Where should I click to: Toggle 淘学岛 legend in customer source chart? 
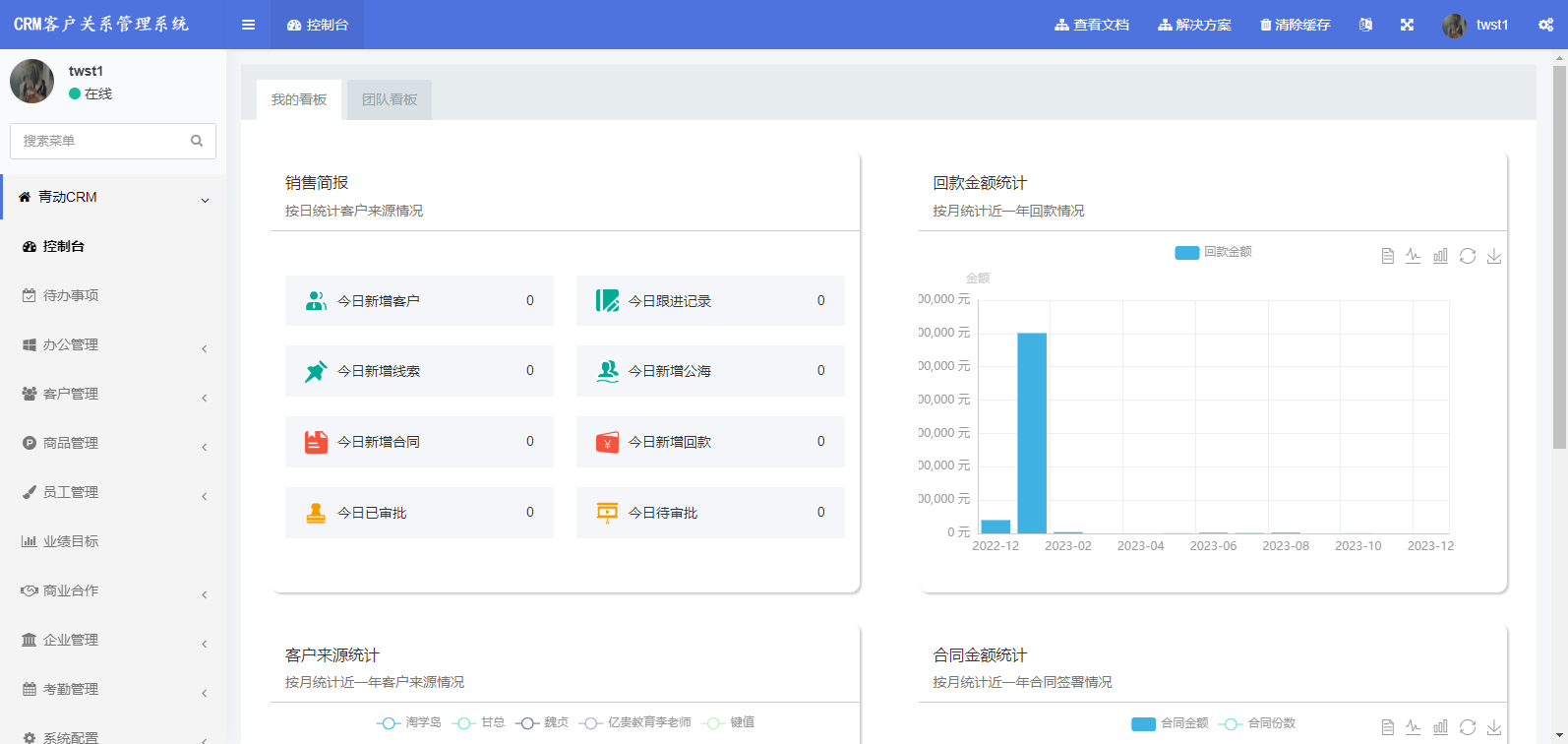tap(408, 722)
